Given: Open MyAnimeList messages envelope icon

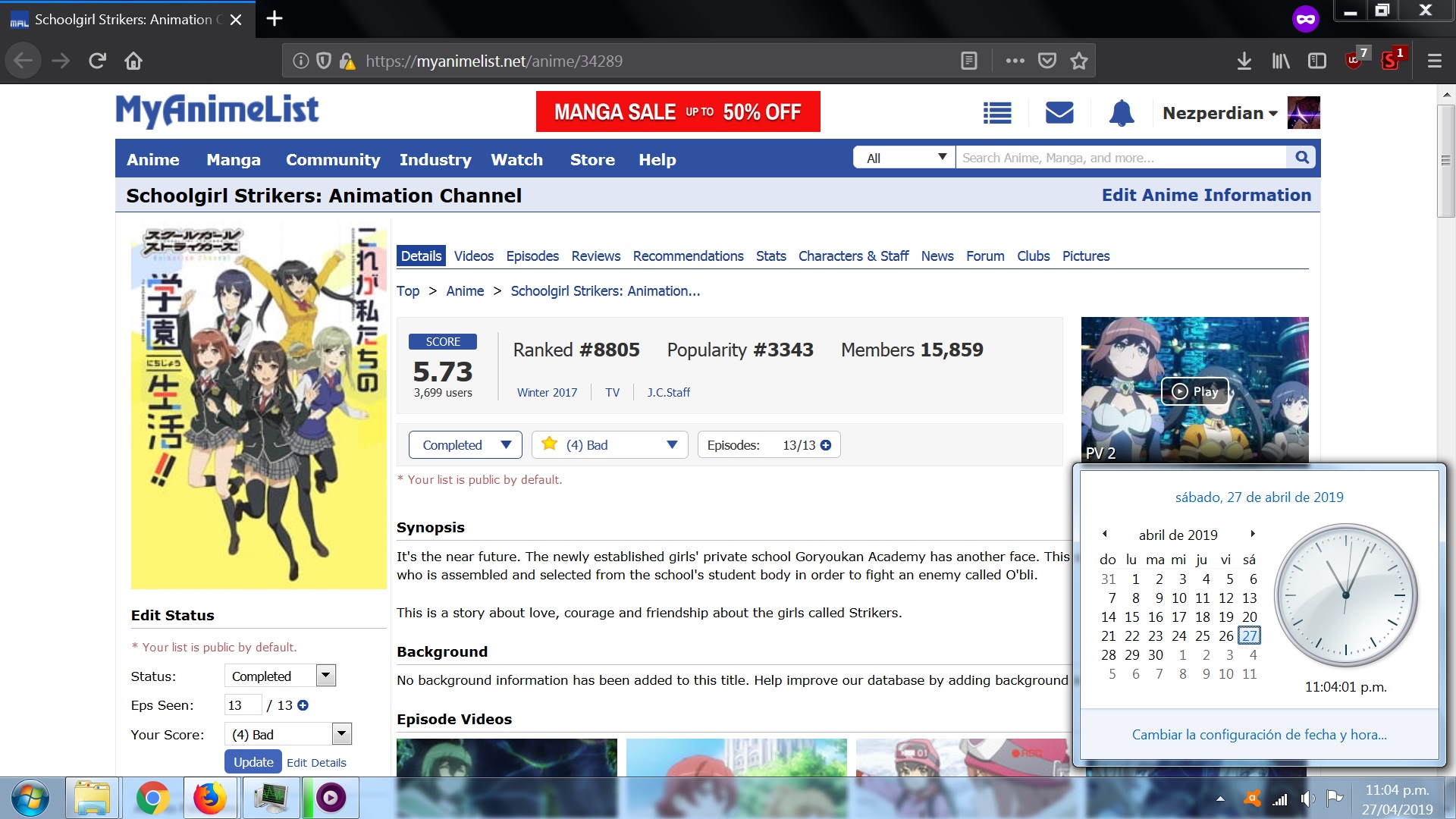Looking at the screenshot, I should (x=1059, y=113).
